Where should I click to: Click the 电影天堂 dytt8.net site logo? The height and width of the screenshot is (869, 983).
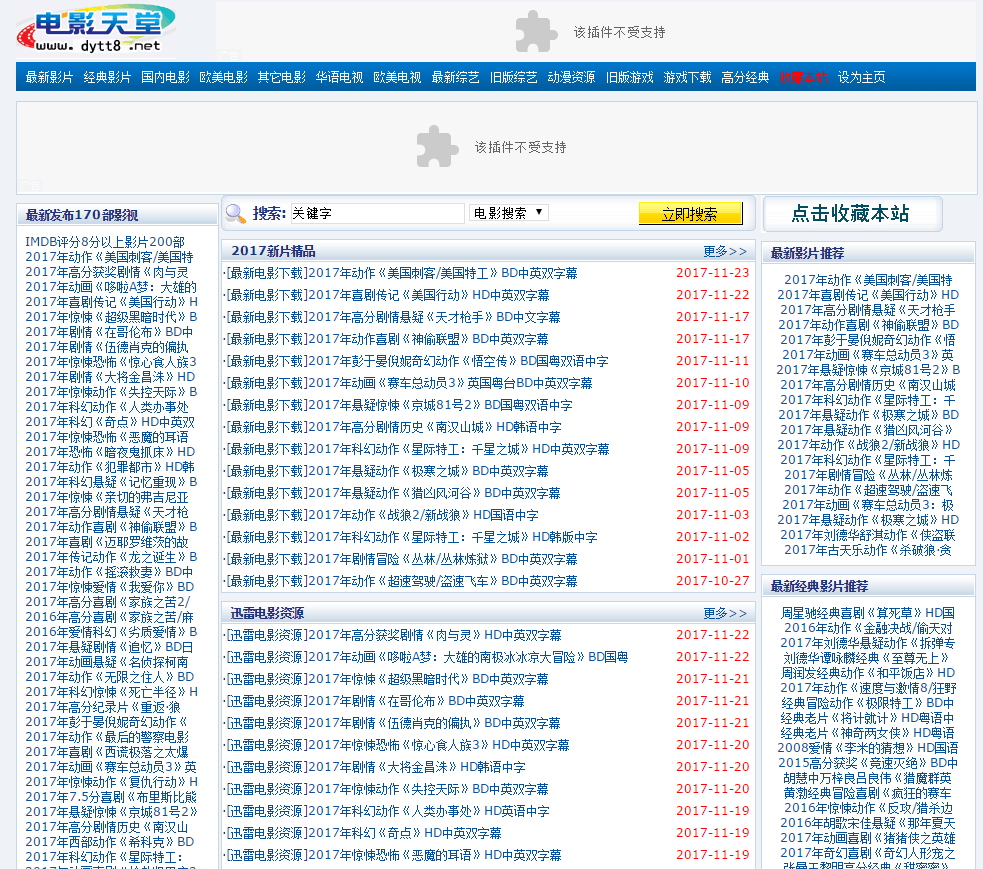[x=95, y=28]
